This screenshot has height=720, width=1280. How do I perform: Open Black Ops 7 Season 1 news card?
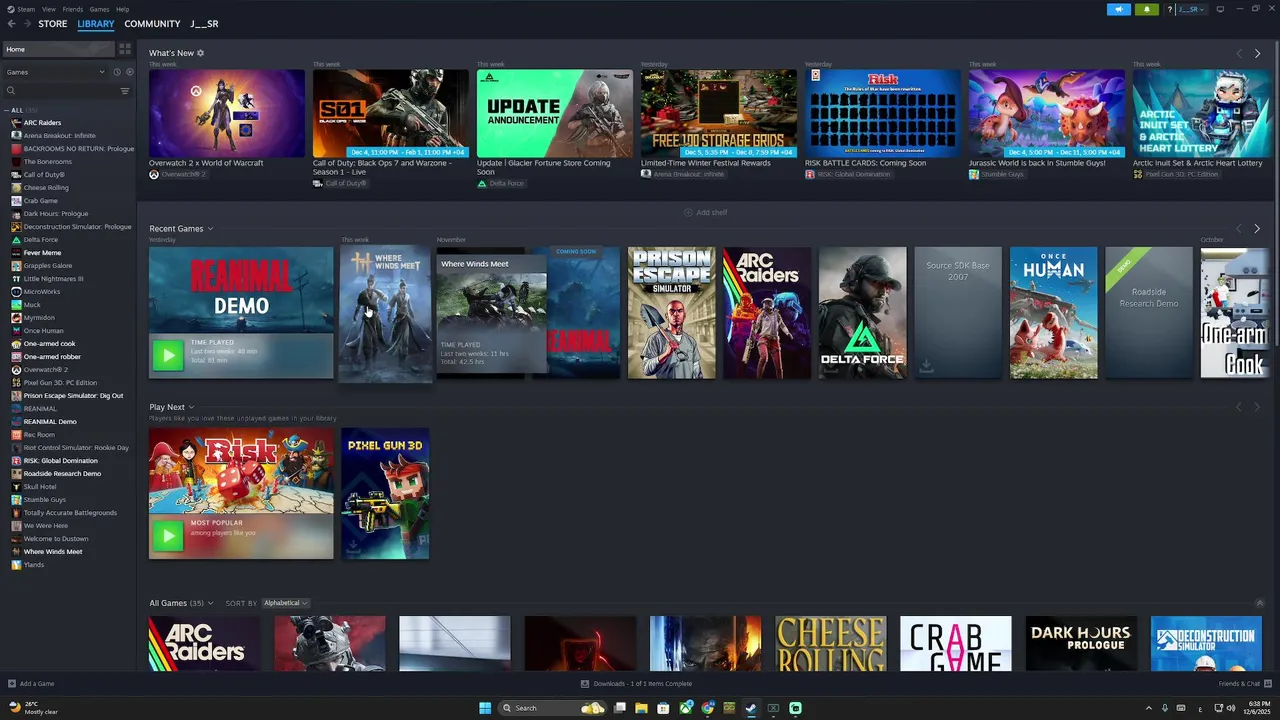pyautogui.click(x=391, y=113)
